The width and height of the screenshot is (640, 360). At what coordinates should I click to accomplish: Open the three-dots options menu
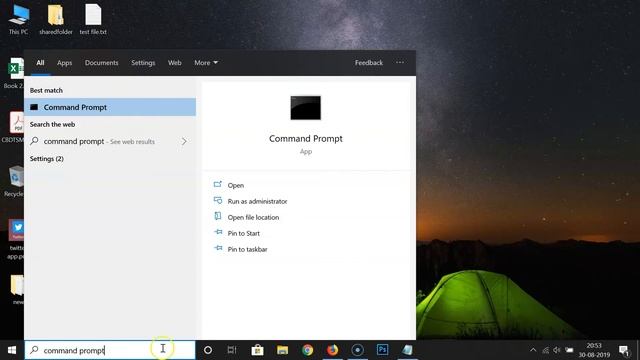400,62
